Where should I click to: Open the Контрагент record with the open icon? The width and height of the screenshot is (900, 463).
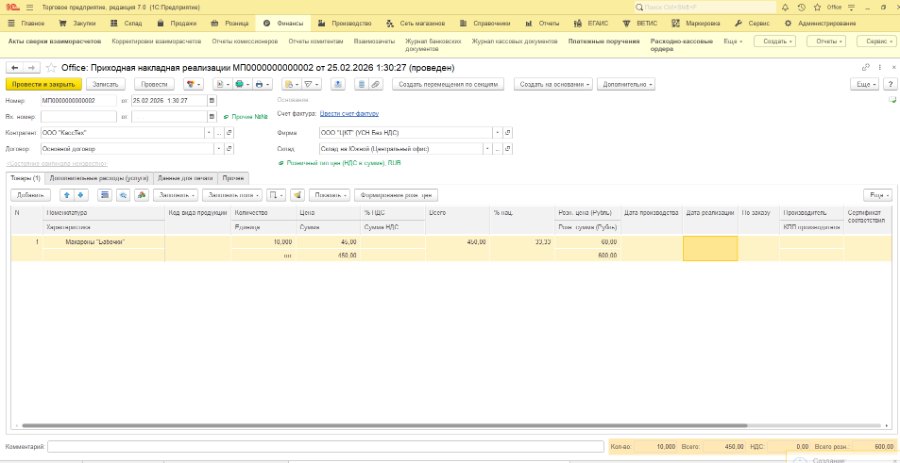(x=229, y=133)
